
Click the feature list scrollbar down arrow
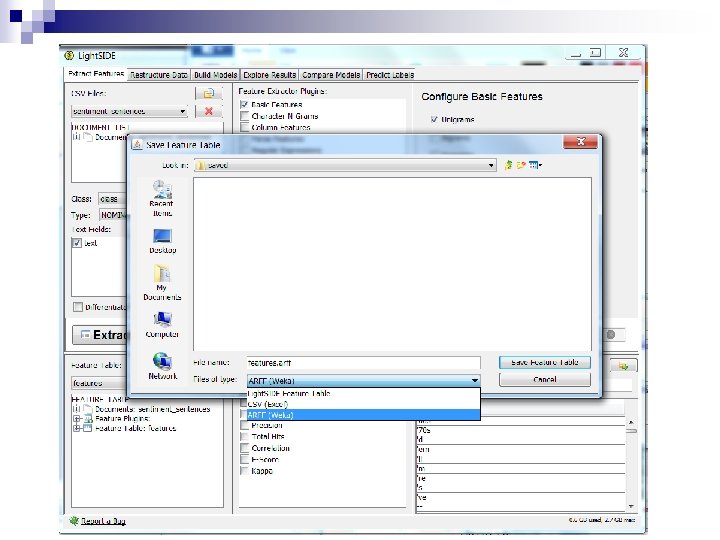(631, 506)
